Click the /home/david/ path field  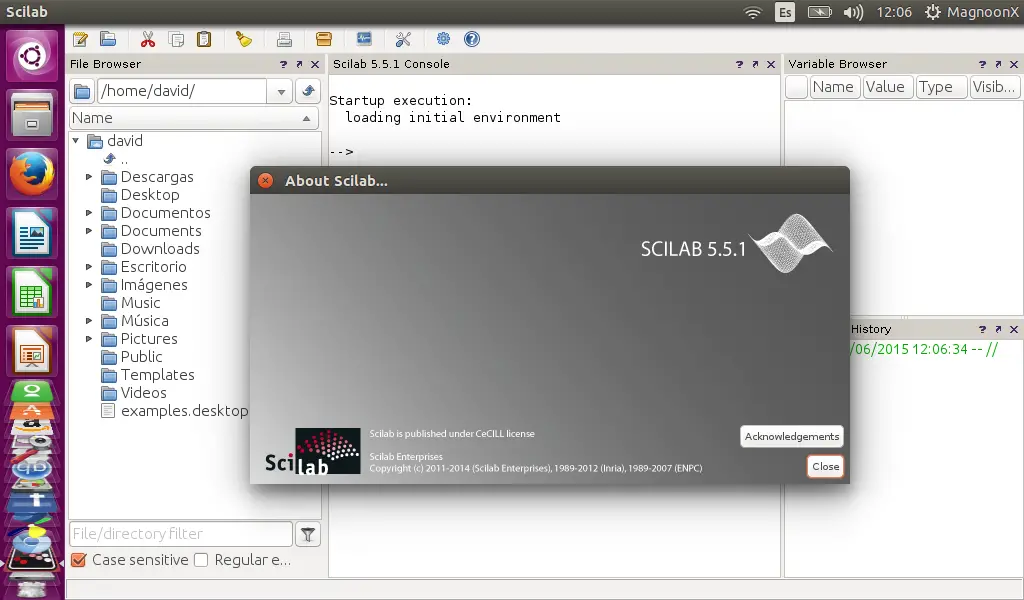182,91
